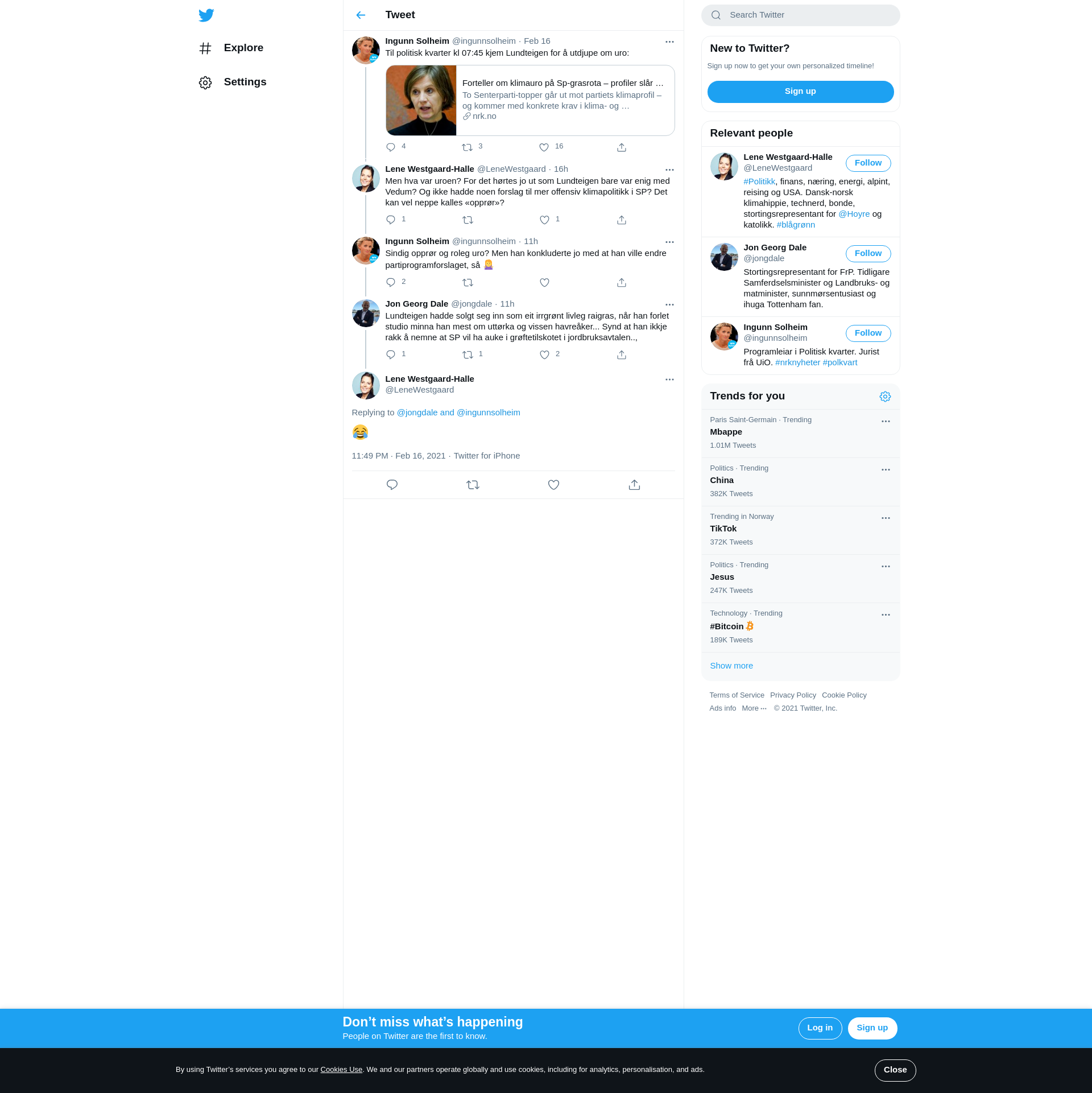1092x1093 pixels.
Task: Retweet the main emoji tweet
Action: 473,485
